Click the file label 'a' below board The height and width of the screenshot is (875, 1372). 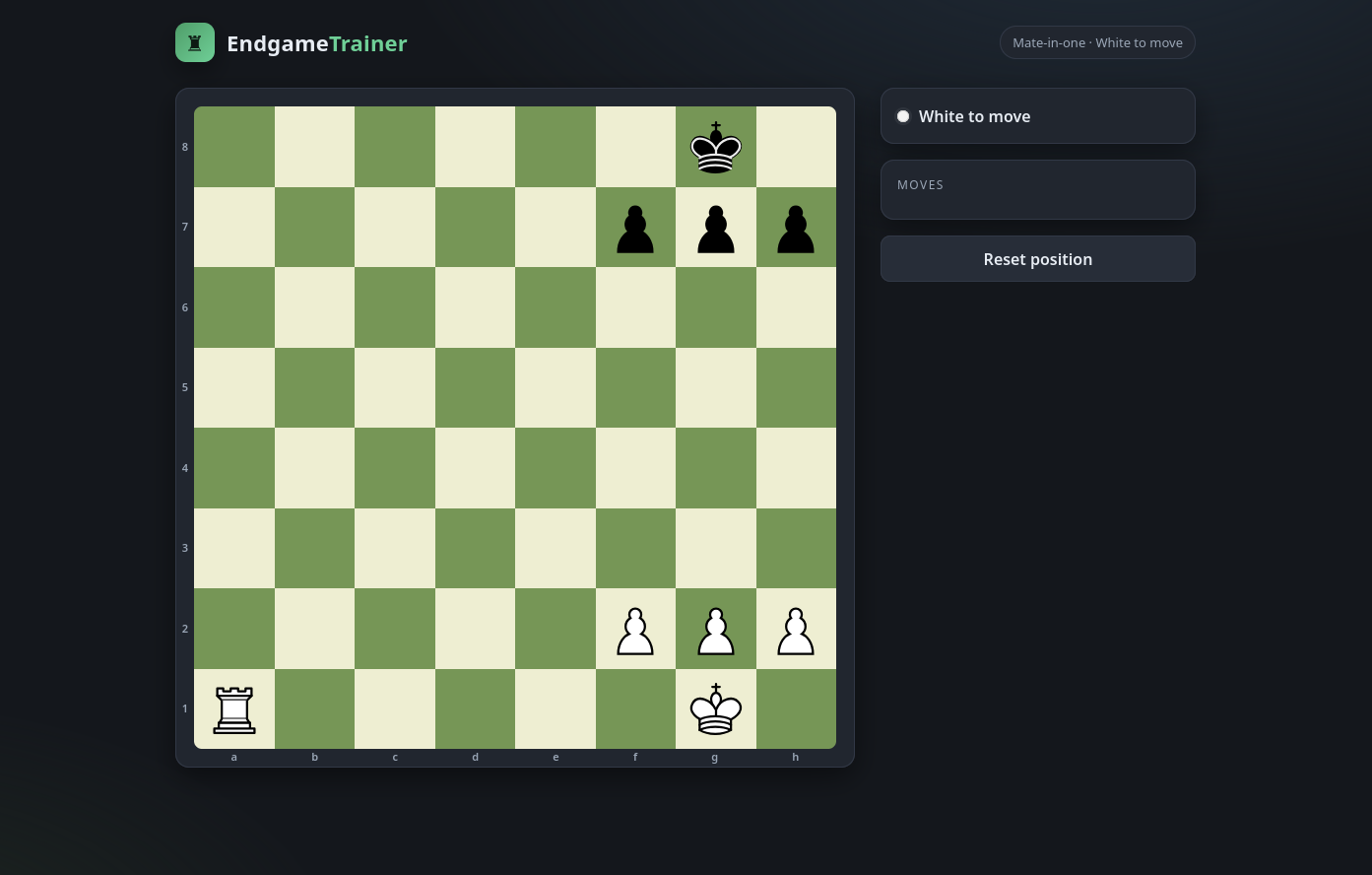pos(234,758)
